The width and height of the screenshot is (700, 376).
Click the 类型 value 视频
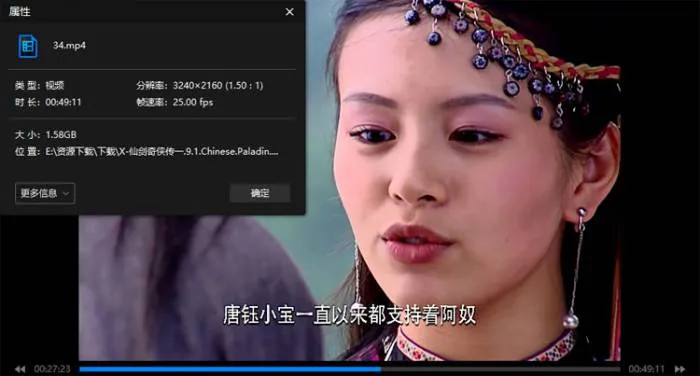coord(54,85)
